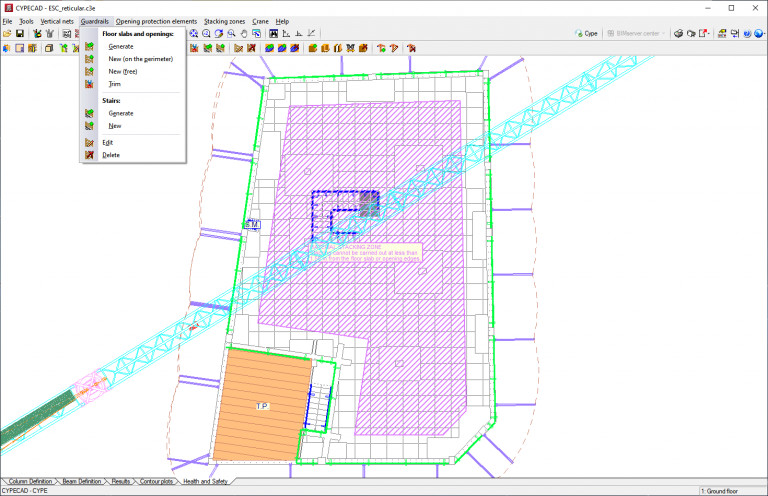Switch to the Column Definition tab
The image size is (768, 496).
(x=30, y=481)
